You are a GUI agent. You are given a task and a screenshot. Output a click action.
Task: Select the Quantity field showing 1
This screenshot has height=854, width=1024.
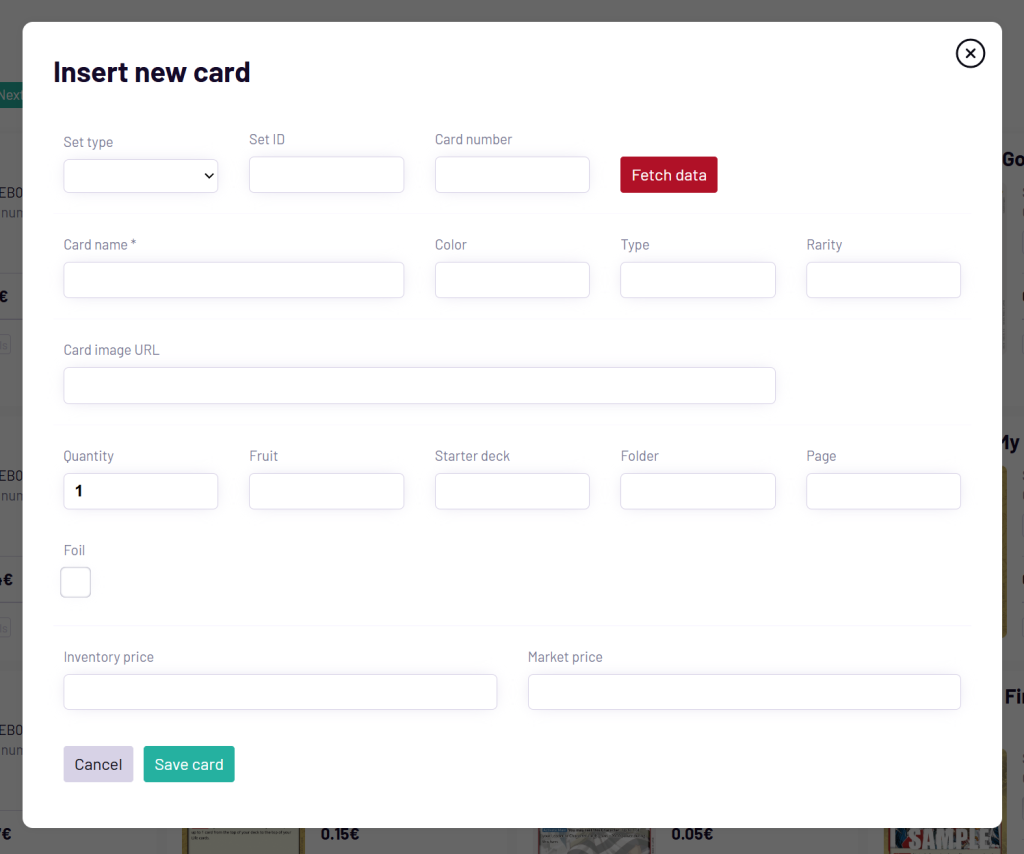[x=140, y=491]
